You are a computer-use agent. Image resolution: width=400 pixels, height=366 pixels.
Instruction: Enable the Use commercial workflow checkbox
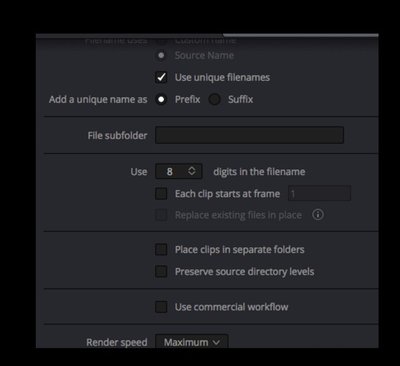click(161, 307)
